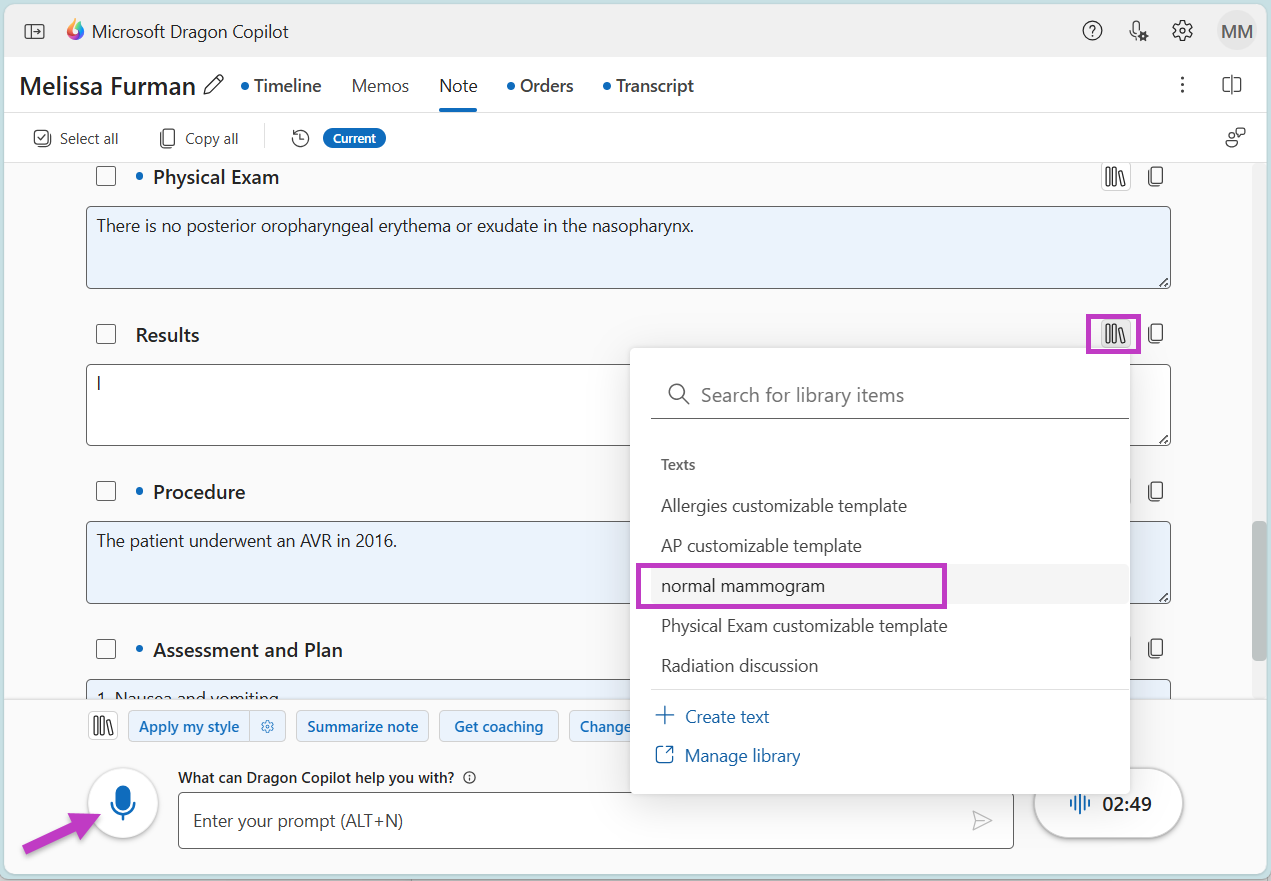1271x881 pixels.
Task: Select the Note tab
Action: (458, 86)
